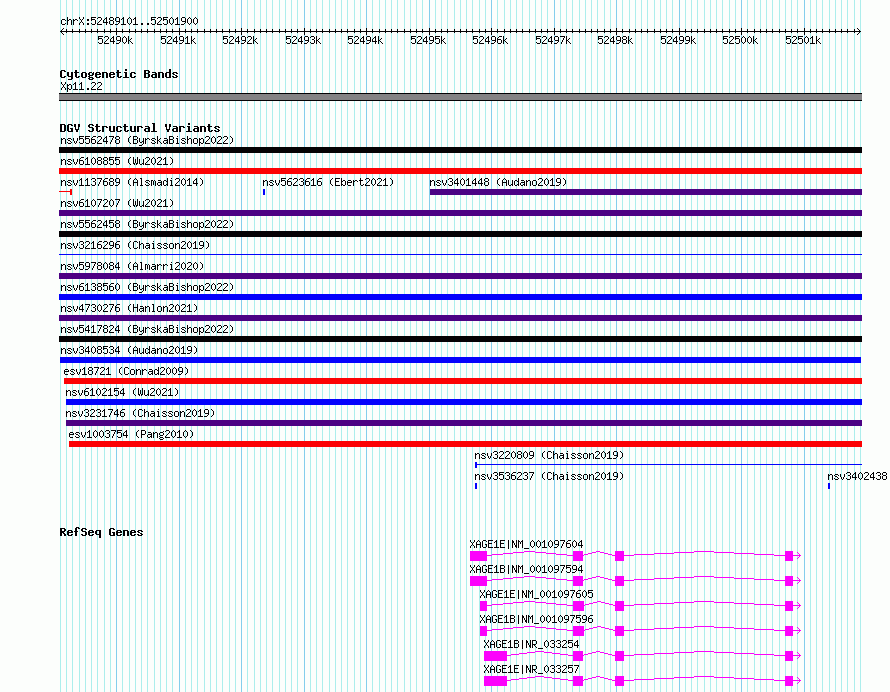
Task: Select esv18721 (Conrad2009) label
Action: pos(126,371)
